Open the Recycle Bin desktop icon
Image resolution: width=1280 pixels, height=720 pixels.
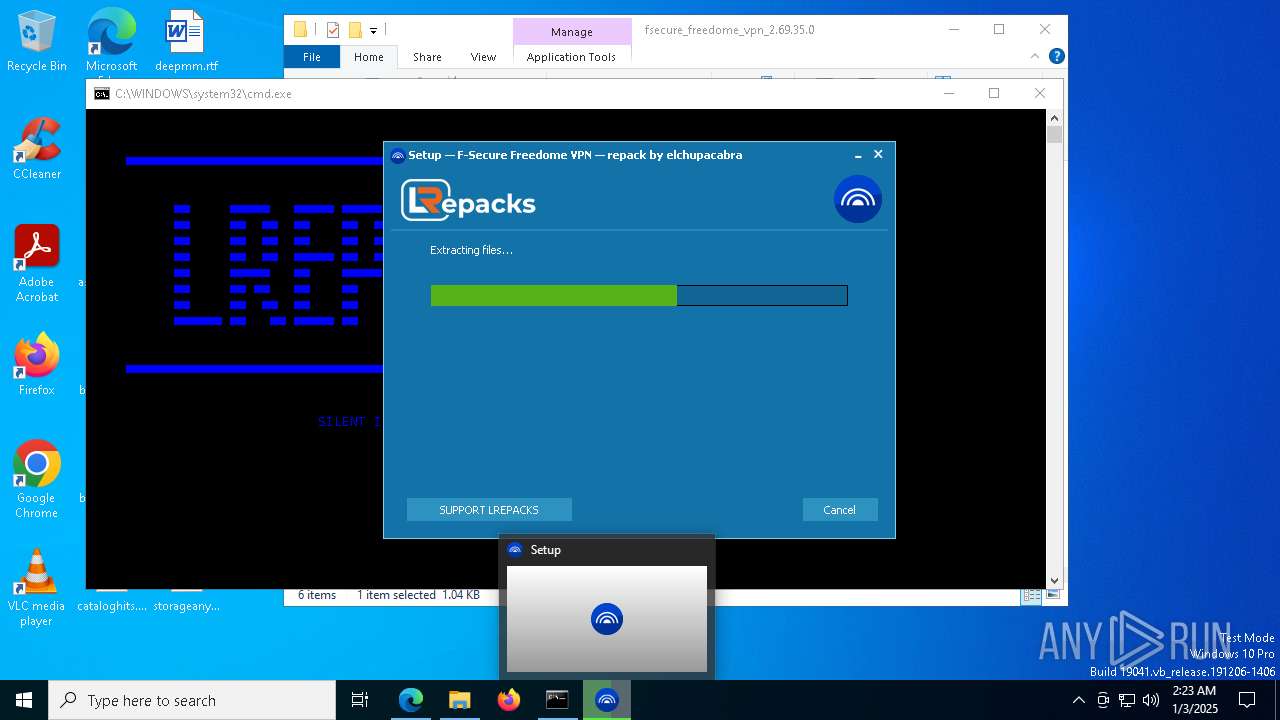37,41
